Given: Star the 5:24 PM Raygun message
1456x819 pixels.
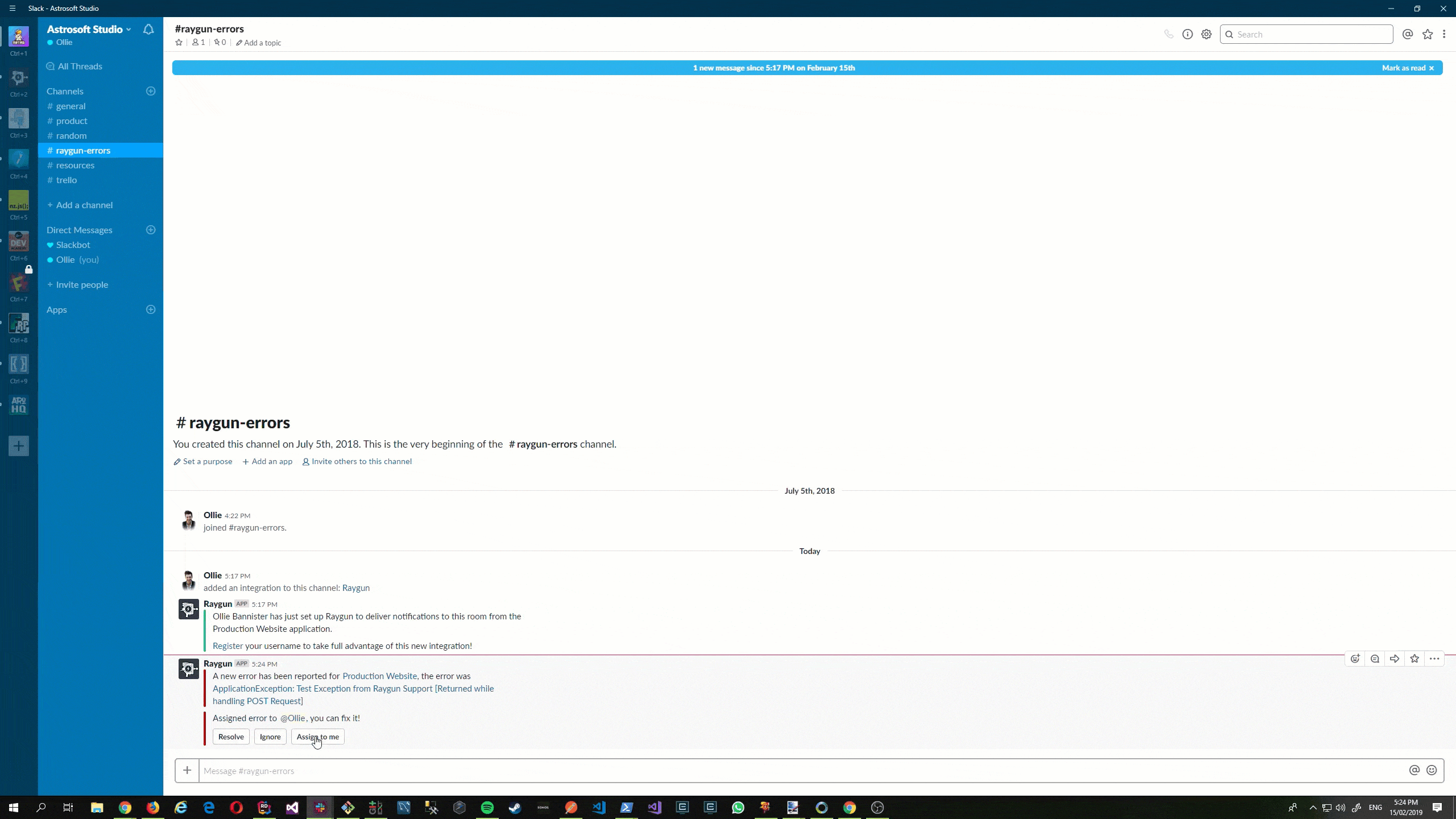Looking at the screenshot, I should point(1414,659).
